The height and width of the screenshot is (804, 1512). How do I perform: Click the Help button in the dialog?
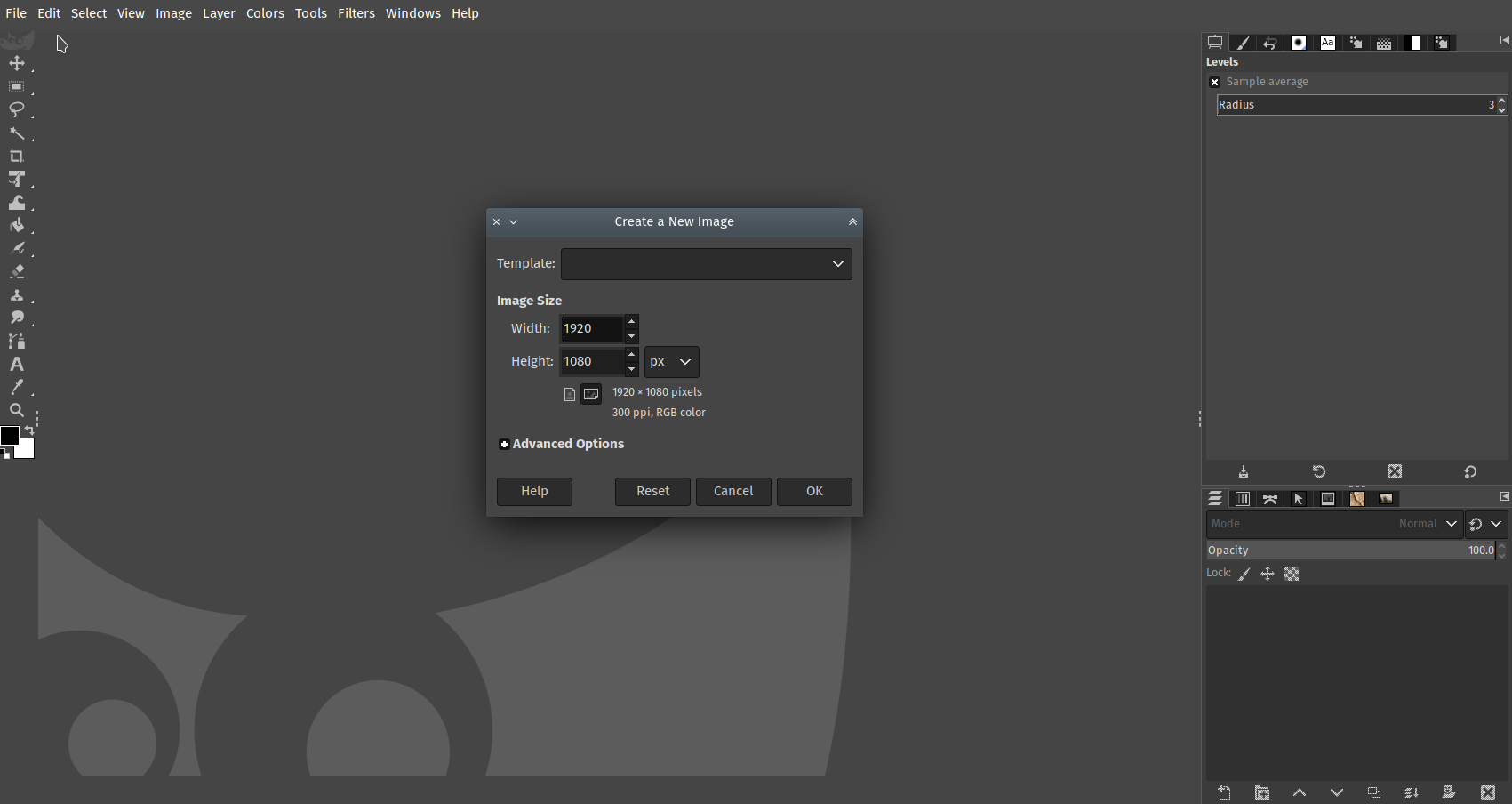click(534, 492)
